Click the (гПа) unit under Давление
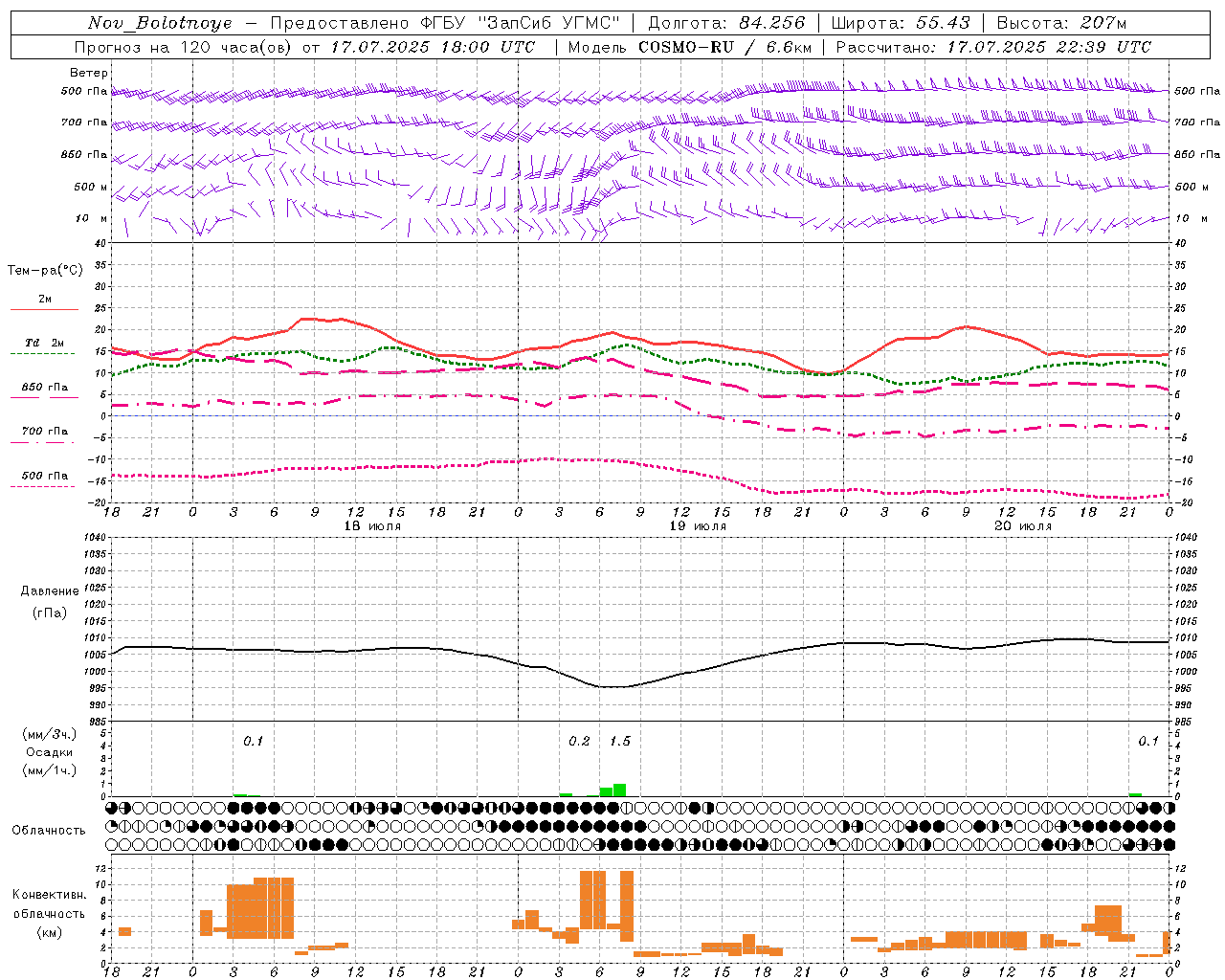The width and height of the screenshot is (1225, 980). (50, 613)
